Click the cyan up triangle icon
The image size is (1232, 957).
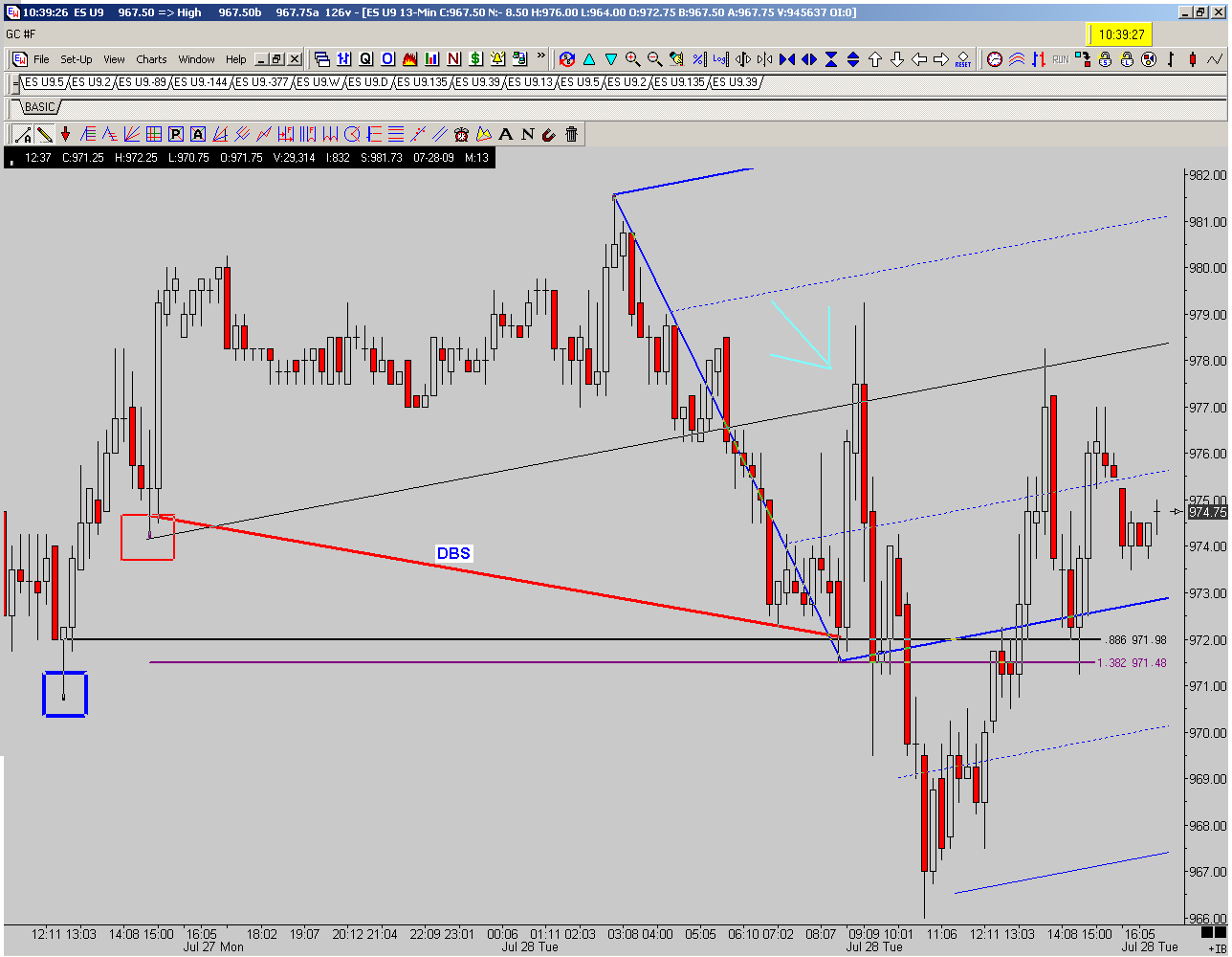pyautogui.click(x=588, y=58)
